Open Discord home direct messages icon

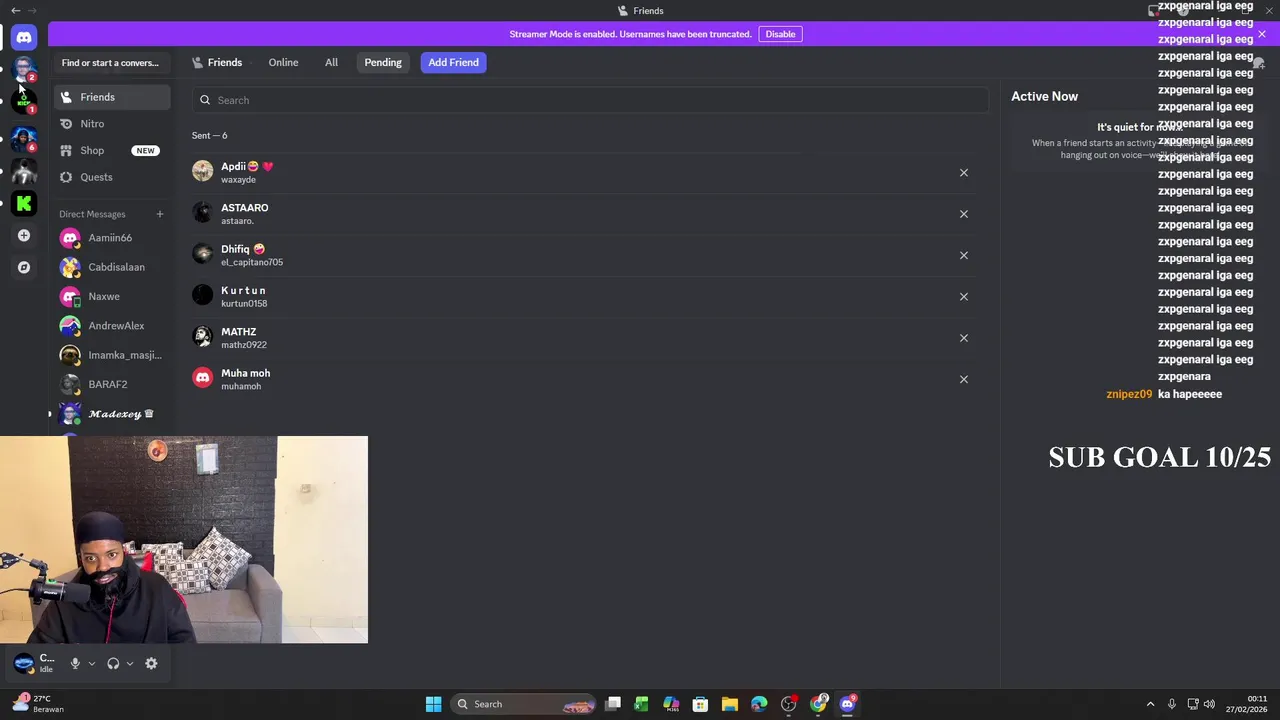pos(24,38)
